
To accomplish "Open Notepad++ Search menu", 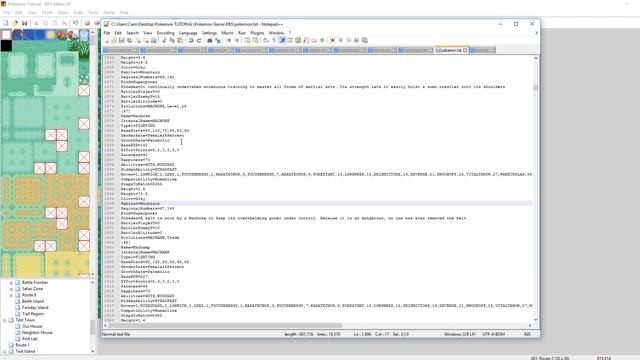I will click(x=132, y=33).
